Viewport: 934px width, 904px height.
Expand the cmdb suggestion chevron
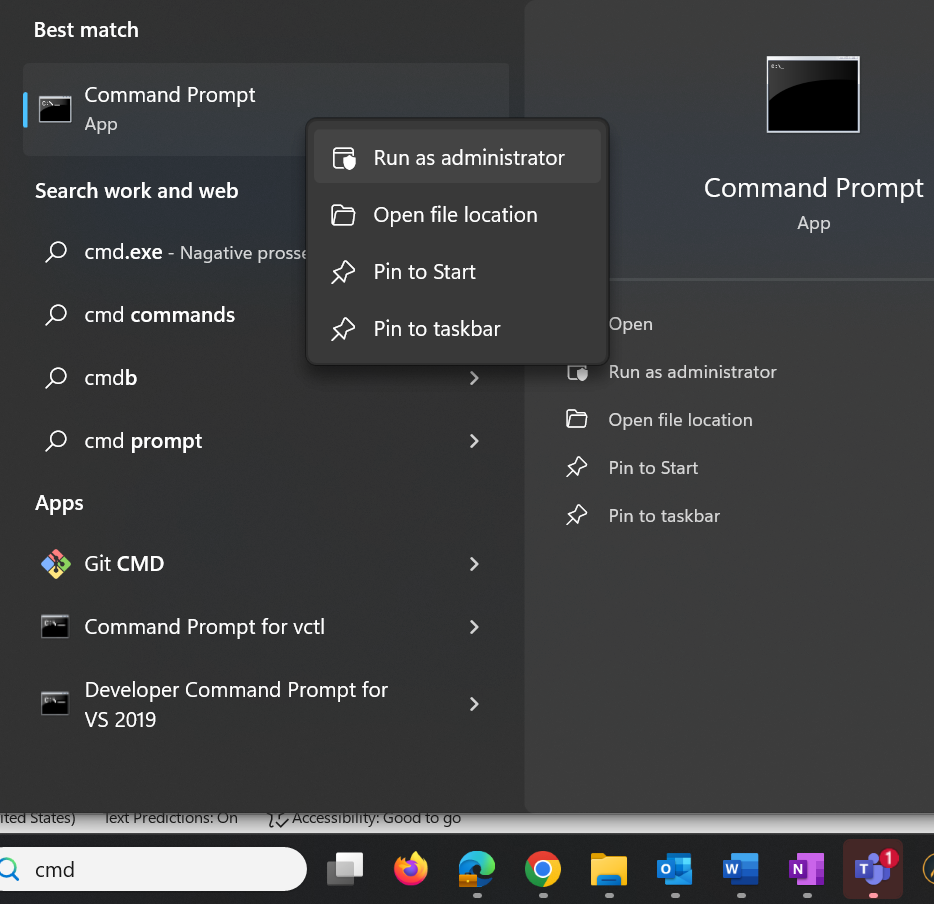tap(474, 378)
